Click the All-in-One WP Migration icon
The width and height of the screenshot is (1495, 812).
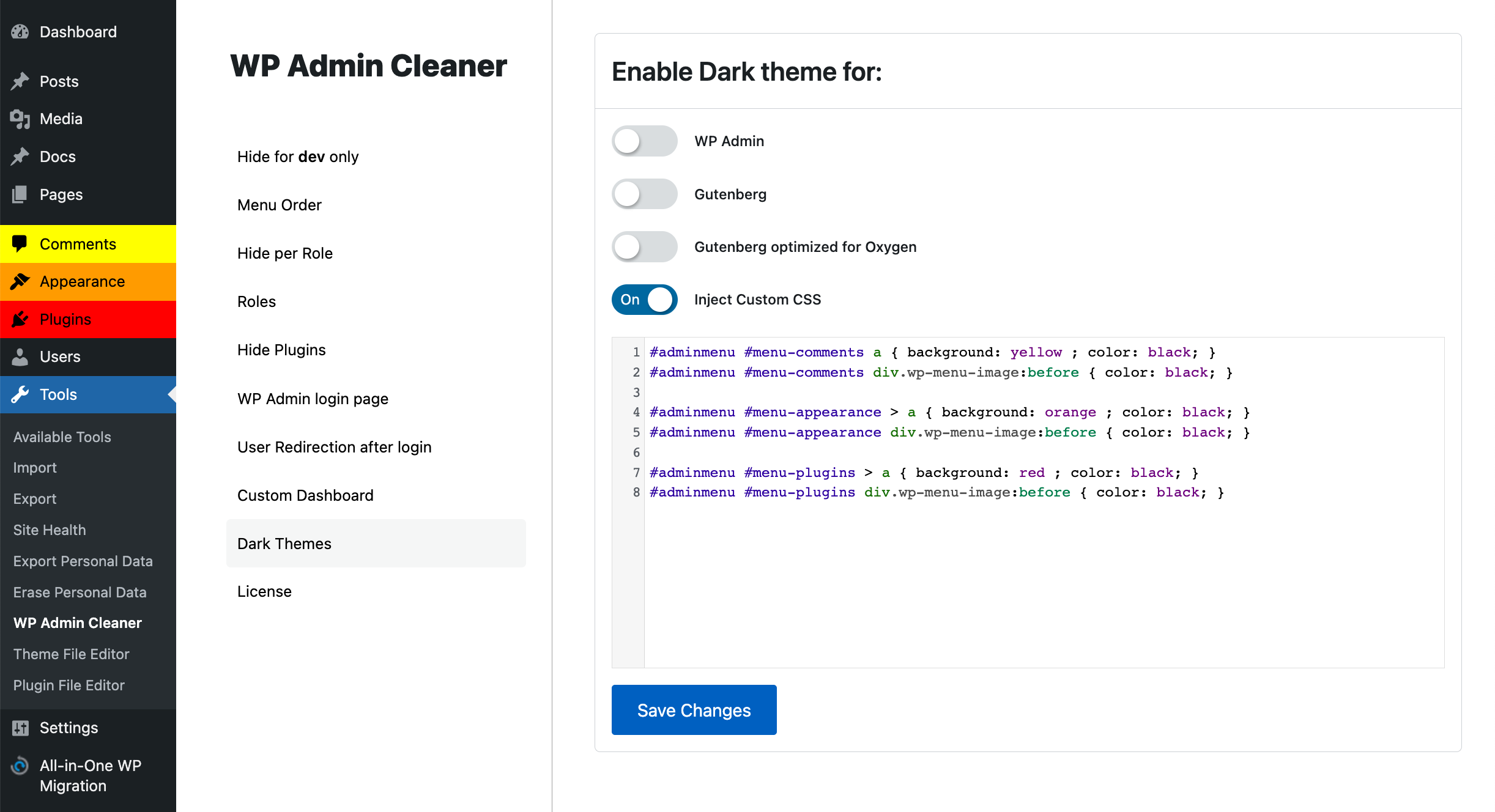(x=20, y=766)
